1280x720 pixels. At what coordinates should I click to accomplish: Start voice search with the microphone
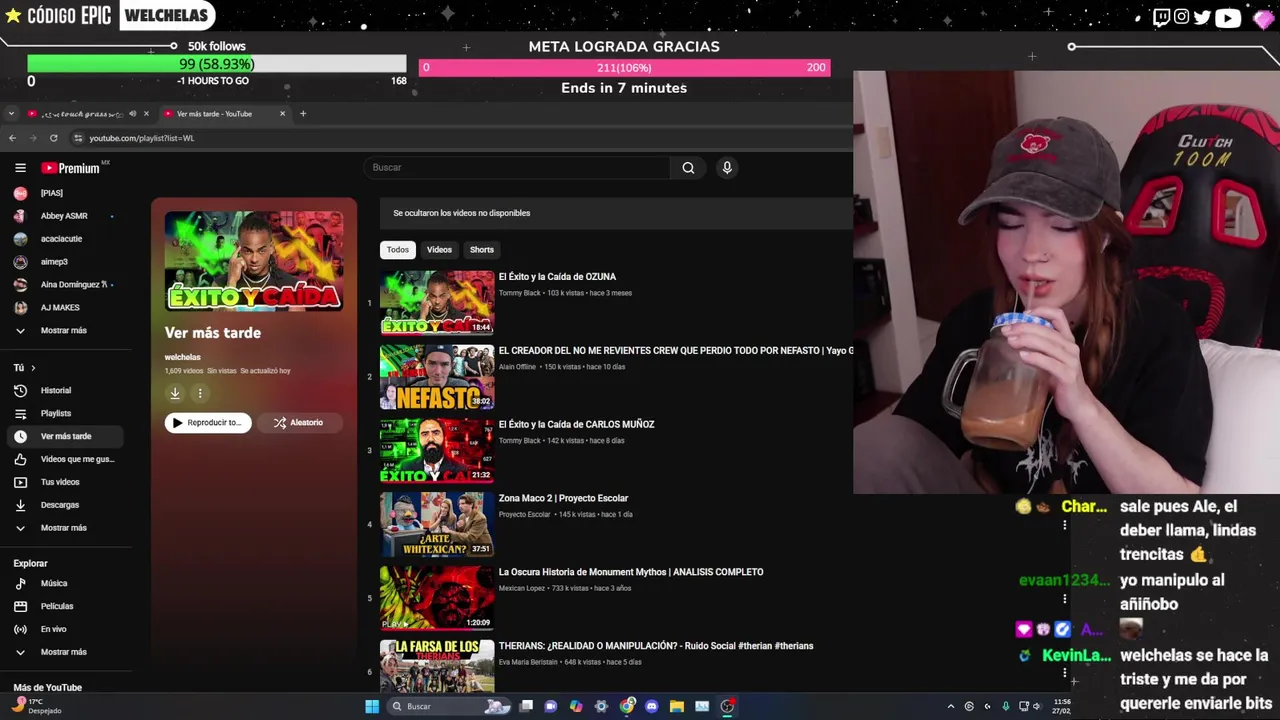727,168
